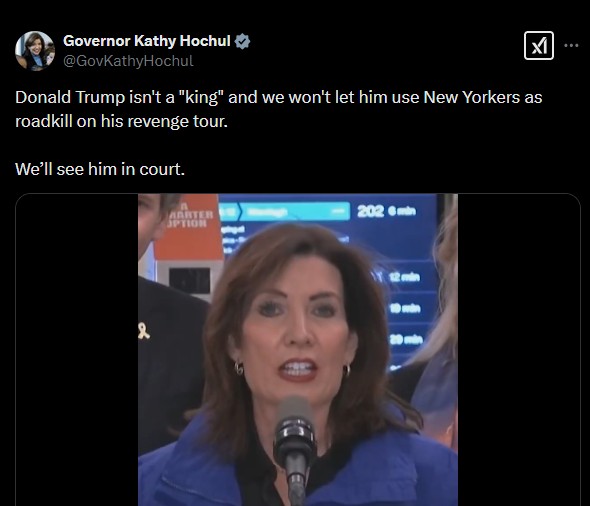Open the @GovKathyHochul handle link
Image resolution: width=590 pixels, height=506 pixels.
pyautogui.click(x=128, y=61)
